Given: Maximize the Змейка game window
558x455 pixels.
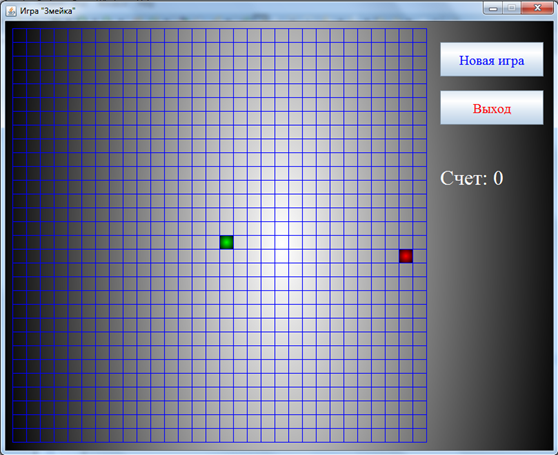Looking at the screenshot, I should (x=512, y=8).
